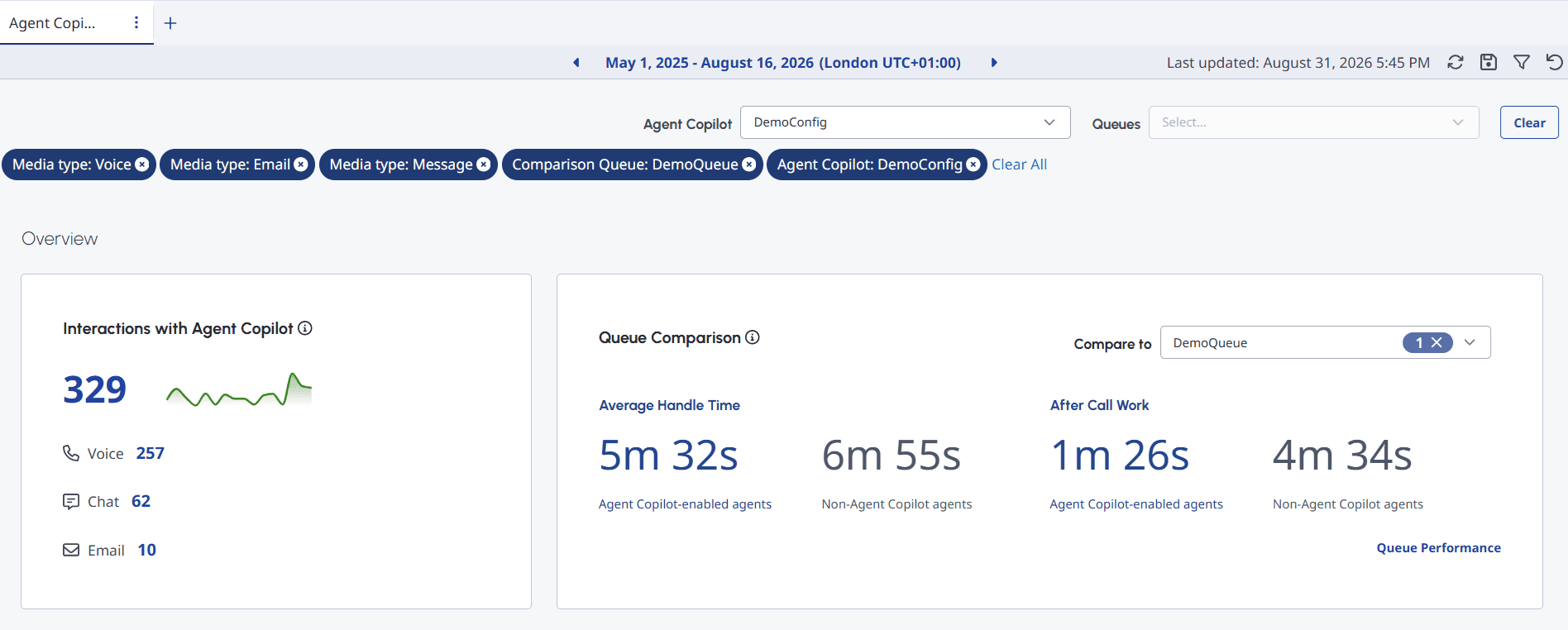Remove Comparison Queue: DemoQueue filter chip
This screenshot has width=1568, height=630.
[749, 165]
